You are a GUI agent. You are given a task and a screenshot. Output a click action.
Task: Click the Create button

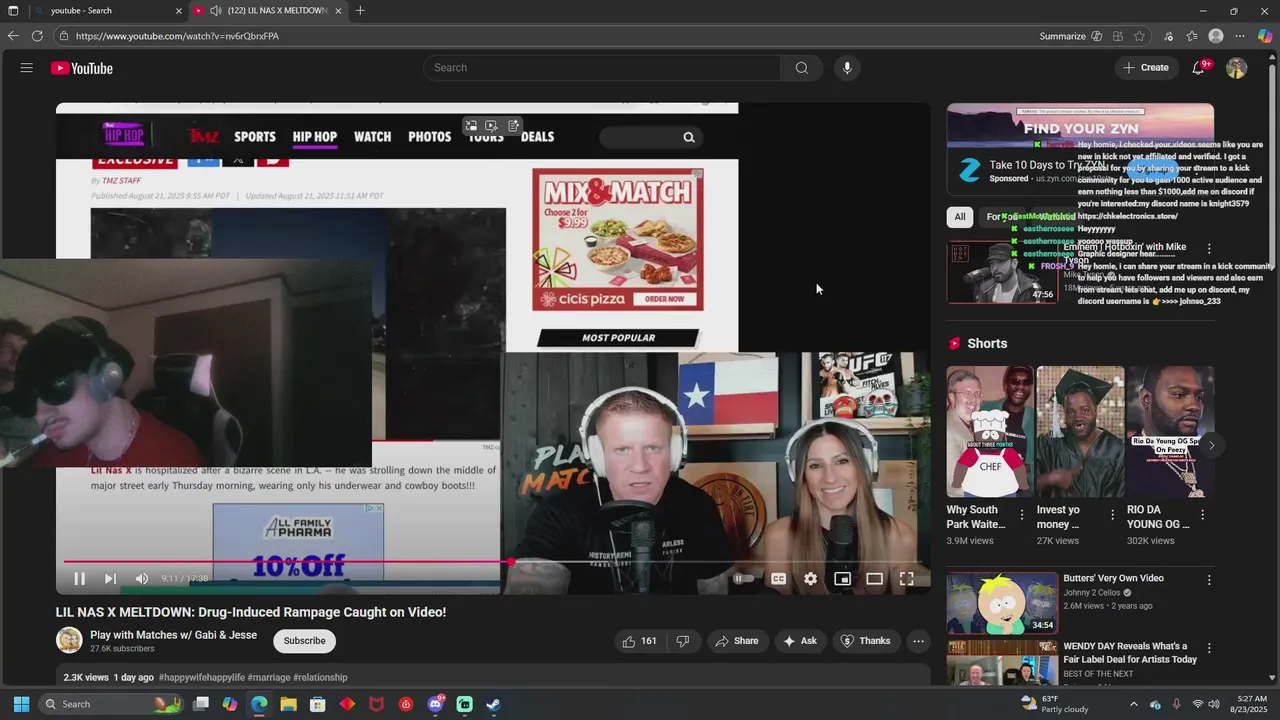(1146, 68)
